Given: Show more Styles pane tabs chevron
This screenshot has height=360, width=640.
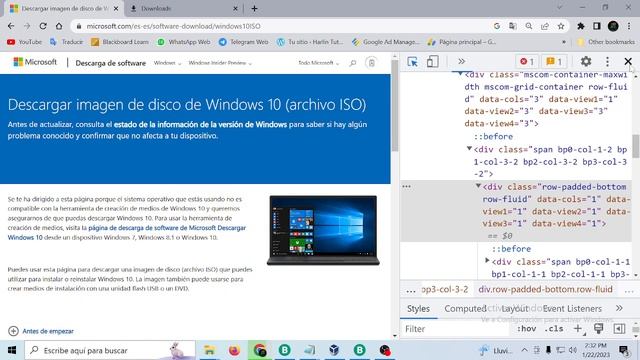Looking at the screenshot, I should [x=619, y=308].
